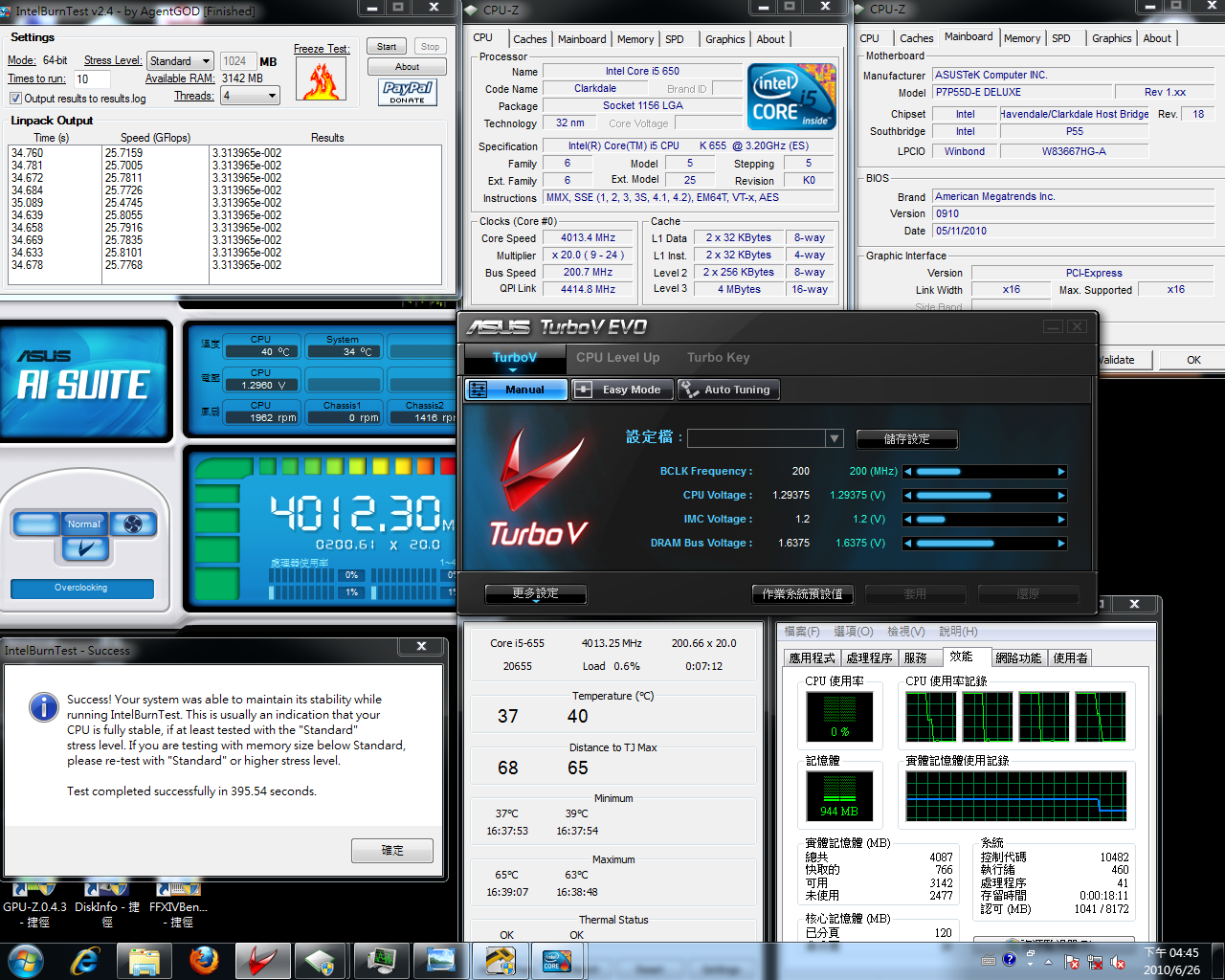Viewport: 1225px width, 980px height.
Task: Click the Intel Core i5 logo in CPU-Z
Action: coord(791,97)
